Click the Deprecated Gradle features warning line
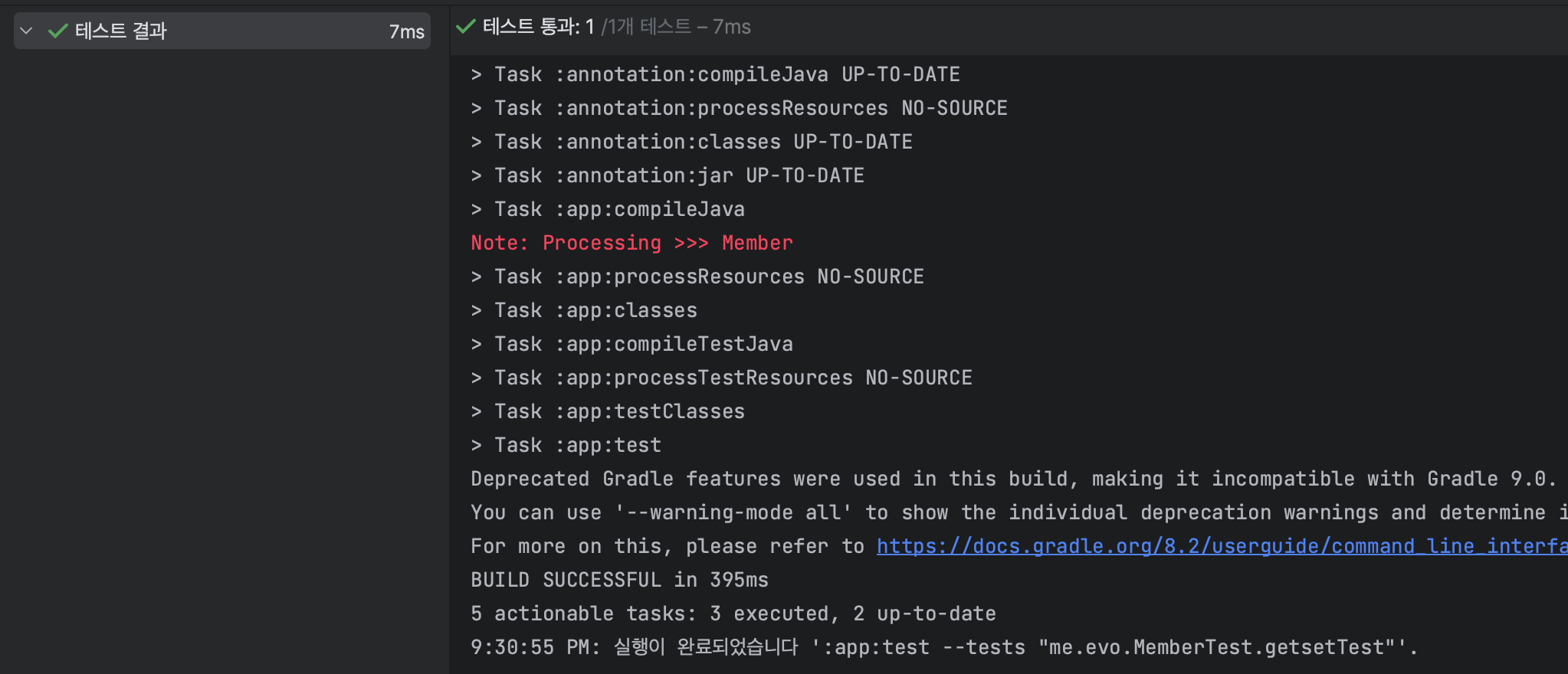Viewport: 1568px width, 674px height. pos(1013,479)
